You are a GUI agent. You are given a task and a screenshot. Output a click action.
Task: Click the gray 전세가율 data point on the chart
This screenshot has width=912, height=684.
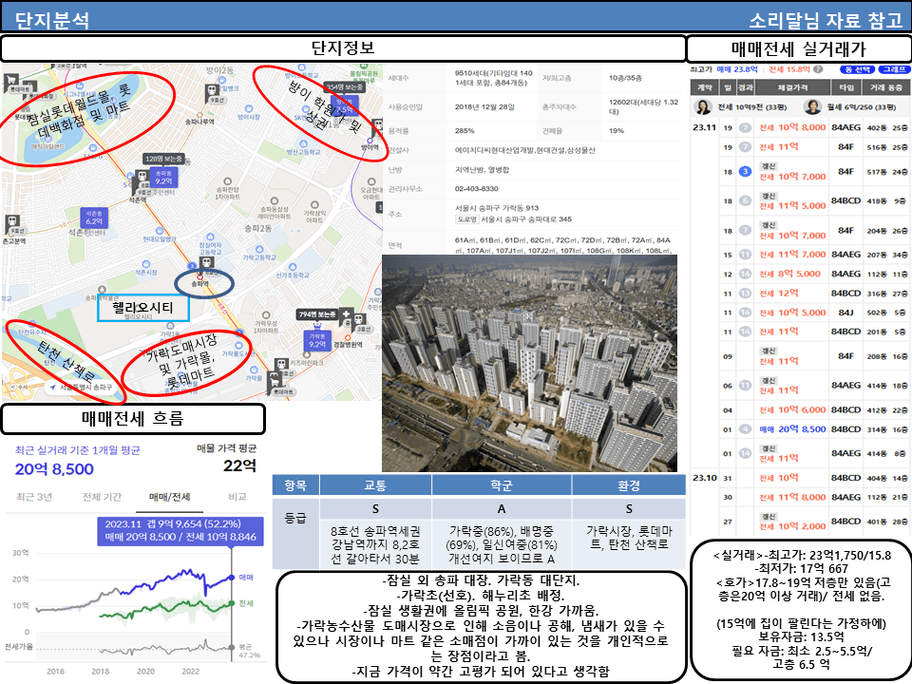click(x=232, y=647)
